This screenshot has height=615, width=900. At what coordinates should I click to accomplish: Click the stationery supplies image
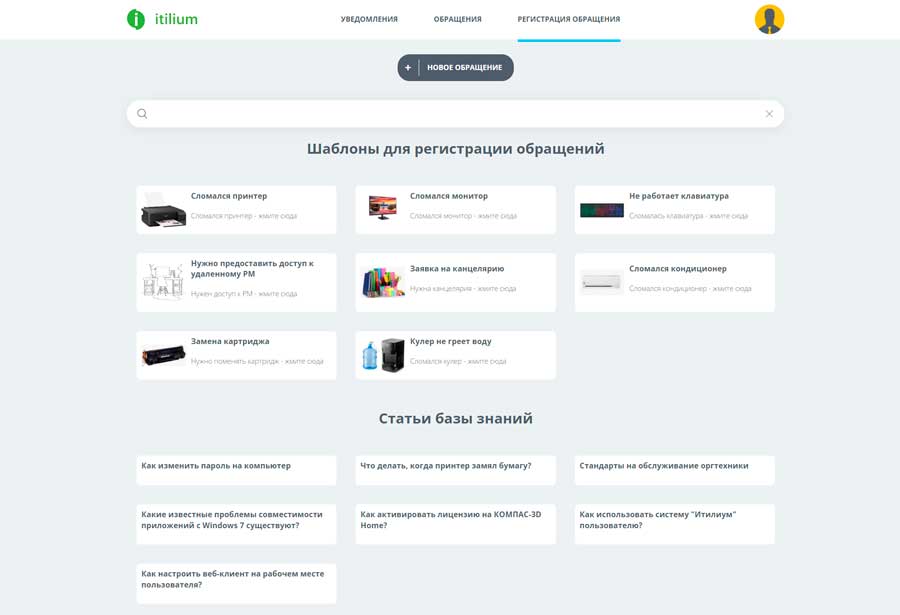(382, 283)
